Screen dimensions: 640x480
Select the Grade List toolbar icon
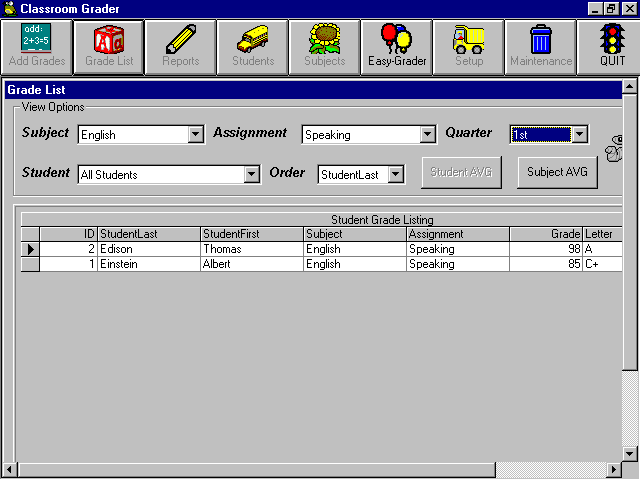(x=108, y=47)
